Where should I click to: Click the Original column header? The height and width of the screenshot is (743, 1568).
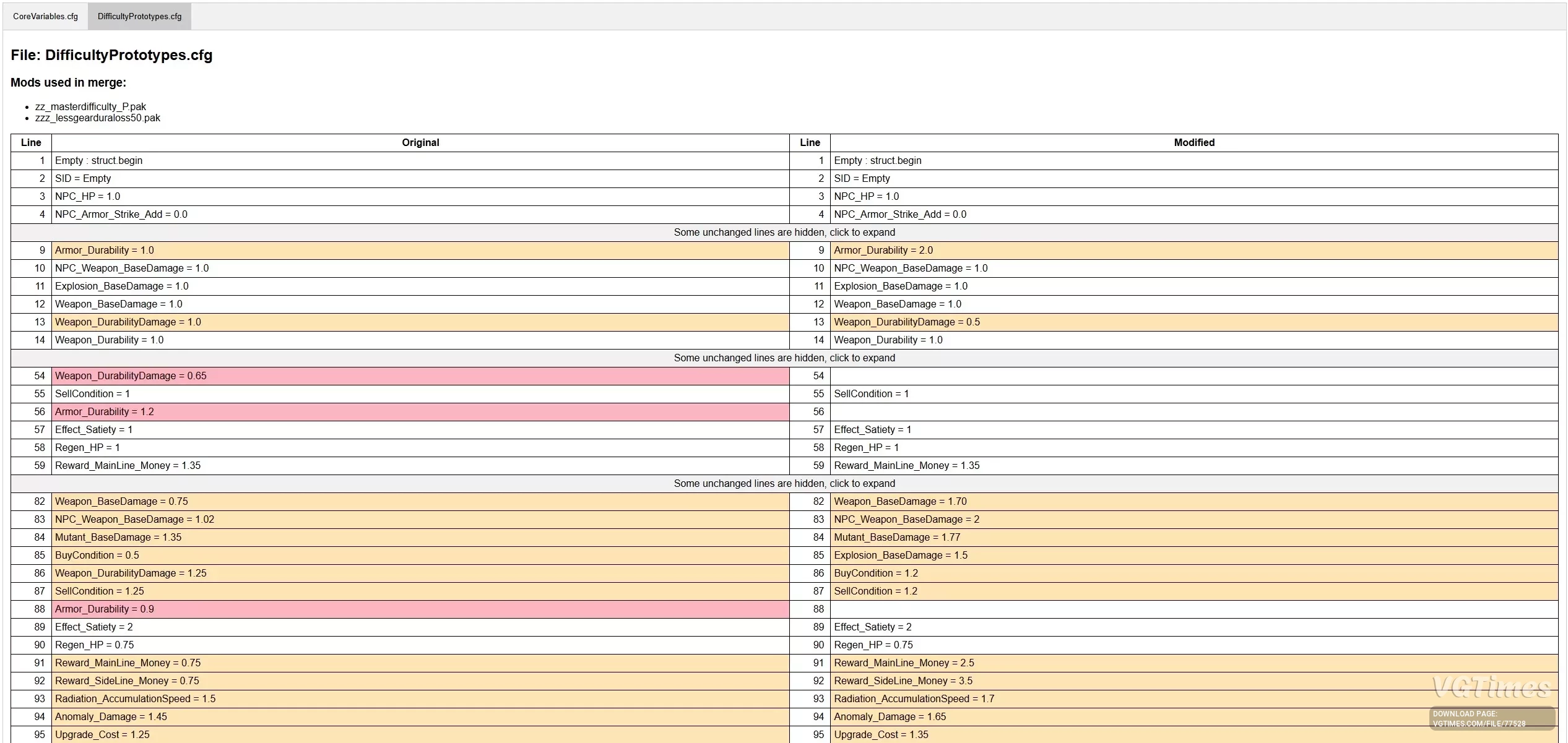420,143
